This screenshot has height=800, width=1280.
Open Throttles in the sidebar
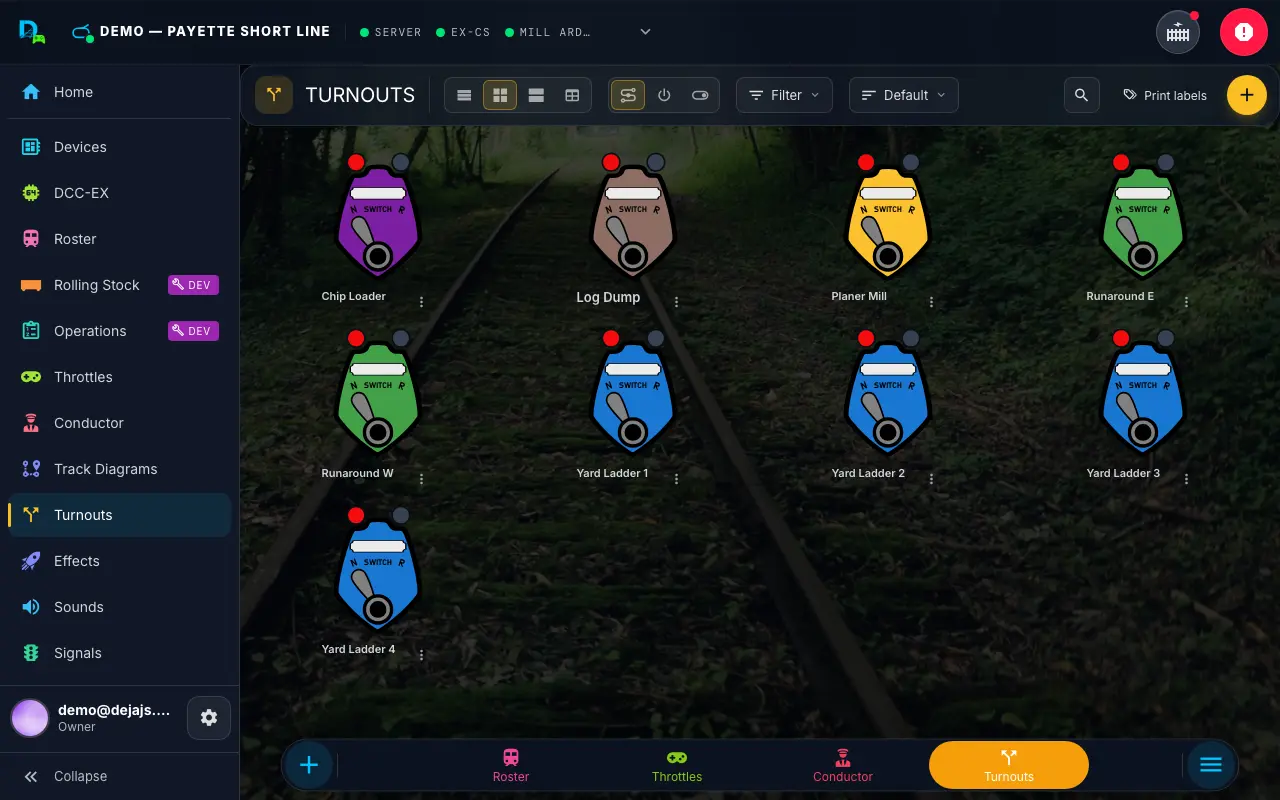coord(120,377)
